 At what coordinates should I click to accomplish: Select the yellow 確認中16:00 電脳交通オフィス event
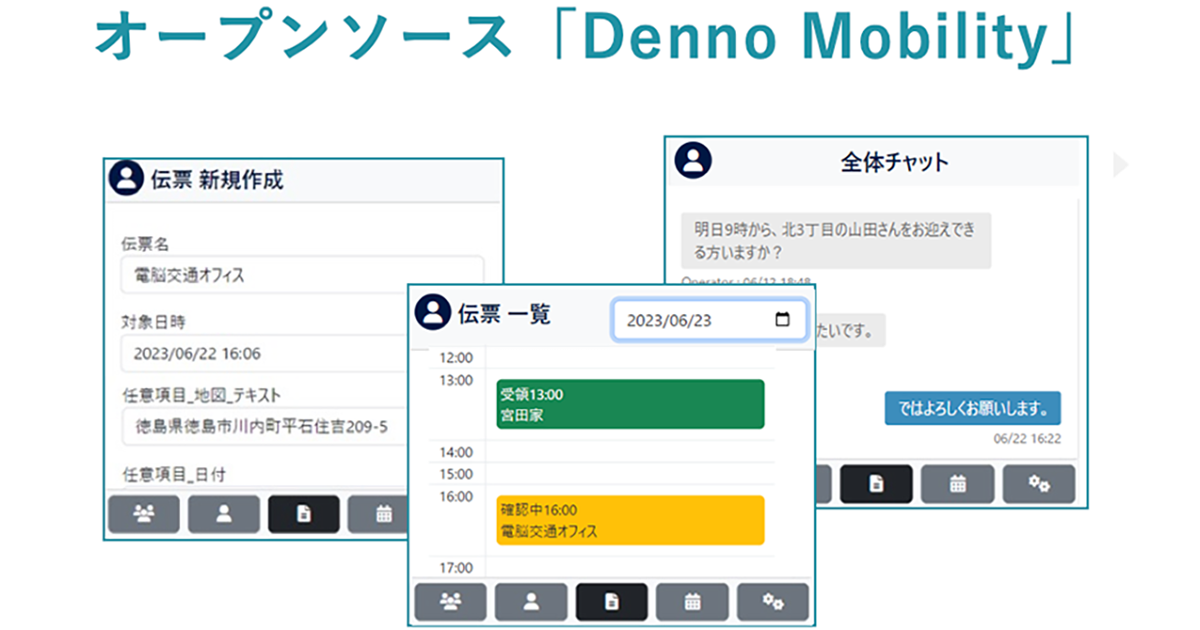(629, 519)
